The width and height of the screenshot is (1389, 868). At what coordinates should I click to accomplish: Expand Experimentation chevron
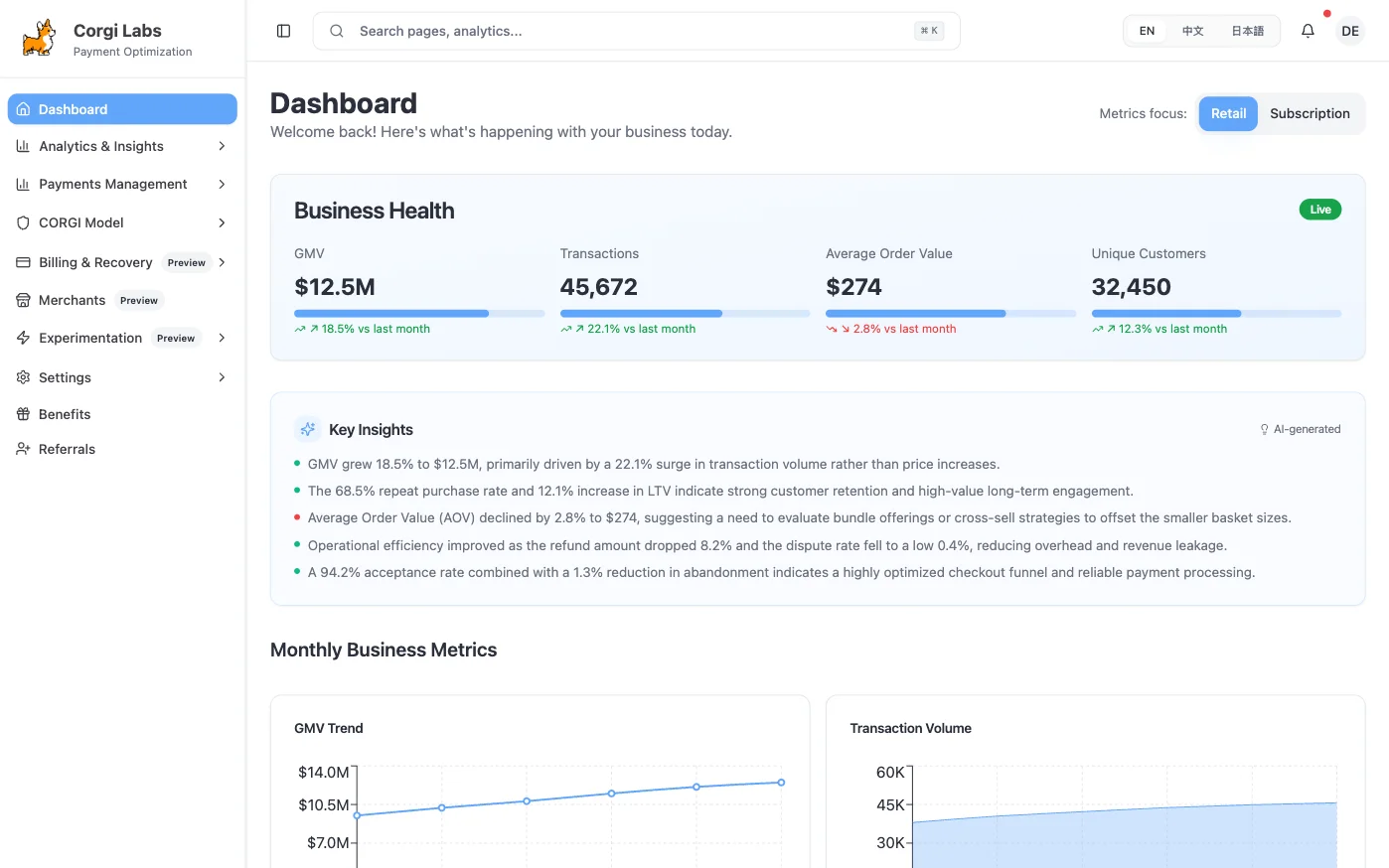pos(222,338)
